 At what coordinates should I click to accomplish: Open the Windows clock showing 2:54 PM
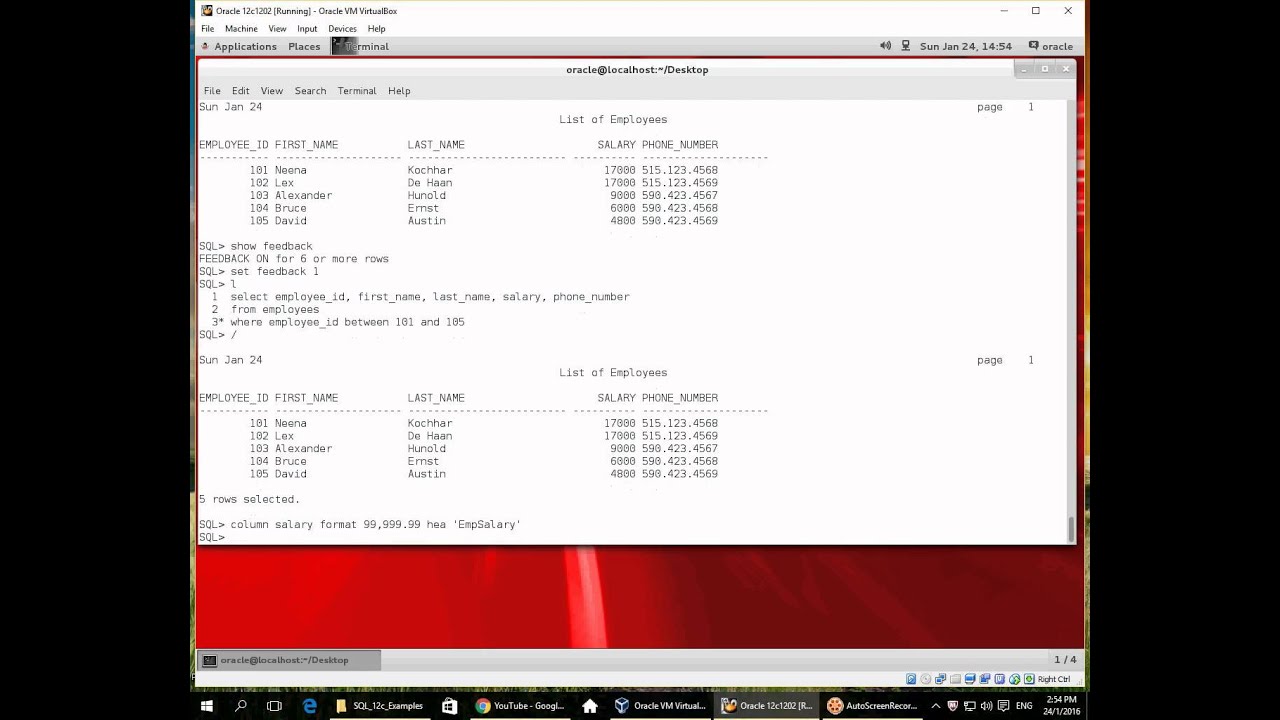(1061, 706)
